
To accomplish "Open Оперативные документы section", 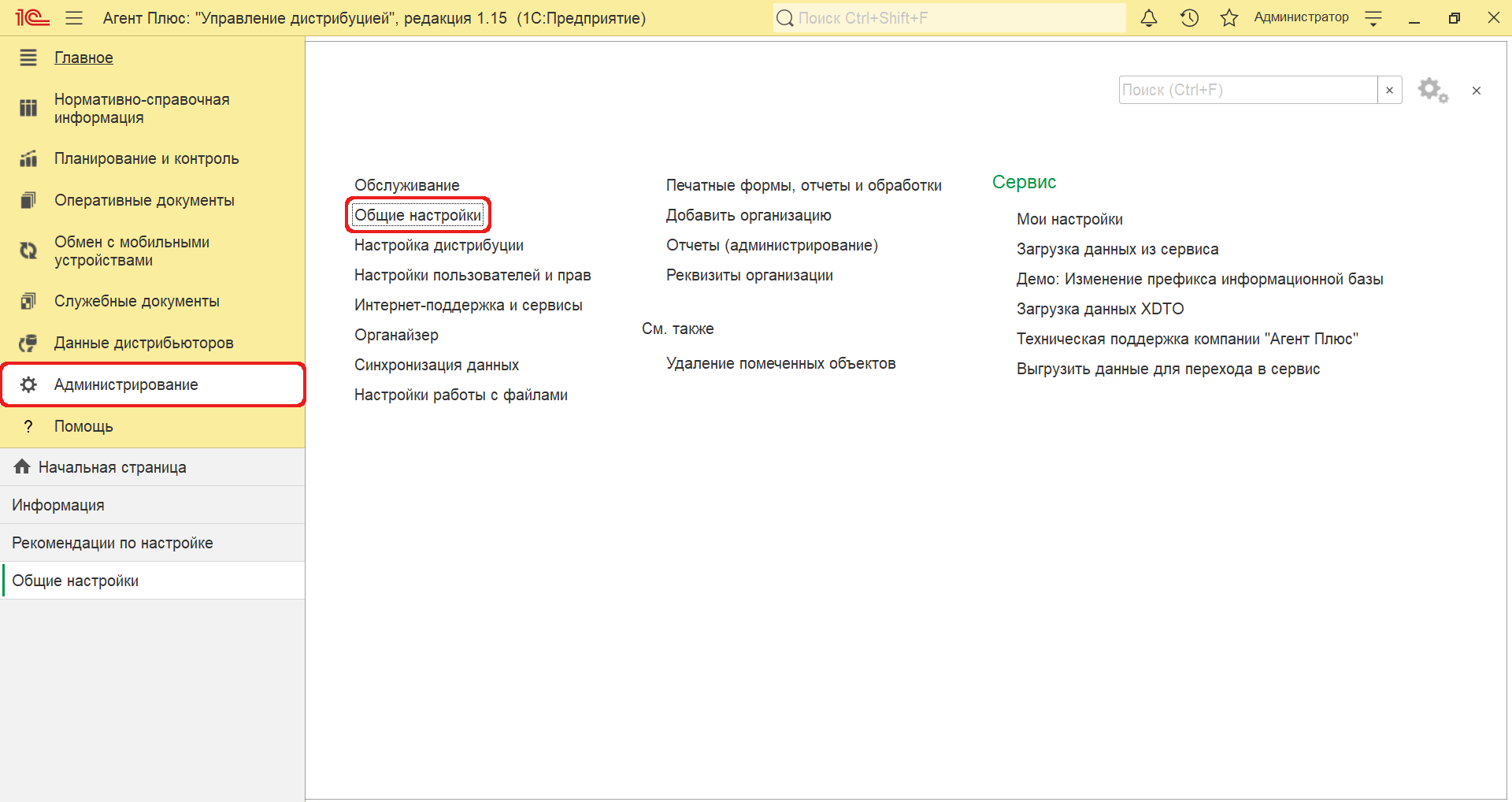I will click(x=153, y=200).
